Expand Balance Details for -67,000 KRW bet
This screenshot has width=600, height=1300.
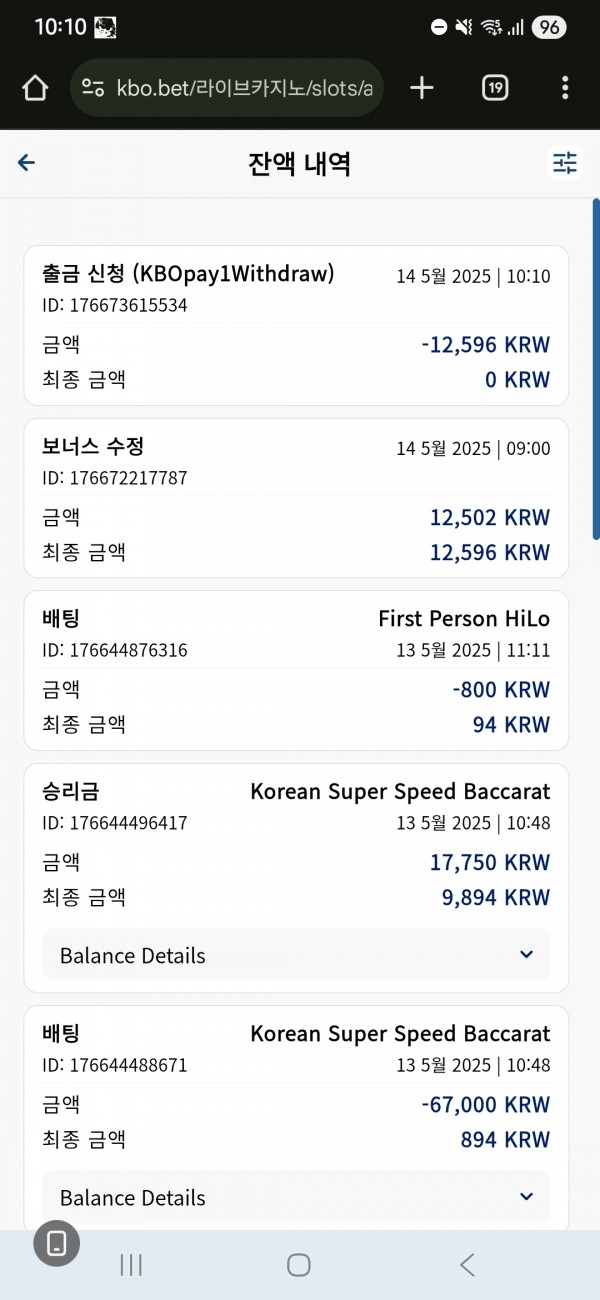[296, 1197]
